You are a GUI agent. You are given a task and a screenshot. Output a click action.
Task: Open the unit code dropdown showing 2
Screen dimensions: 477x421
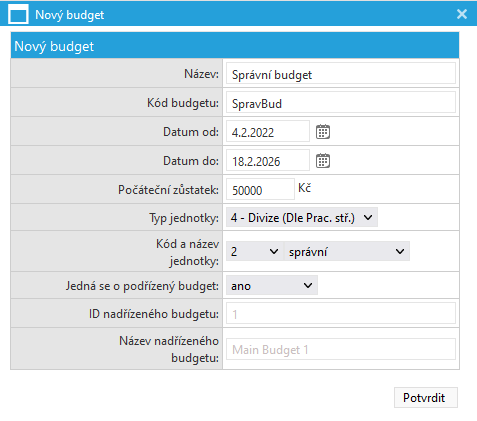[x=254, y=251]
